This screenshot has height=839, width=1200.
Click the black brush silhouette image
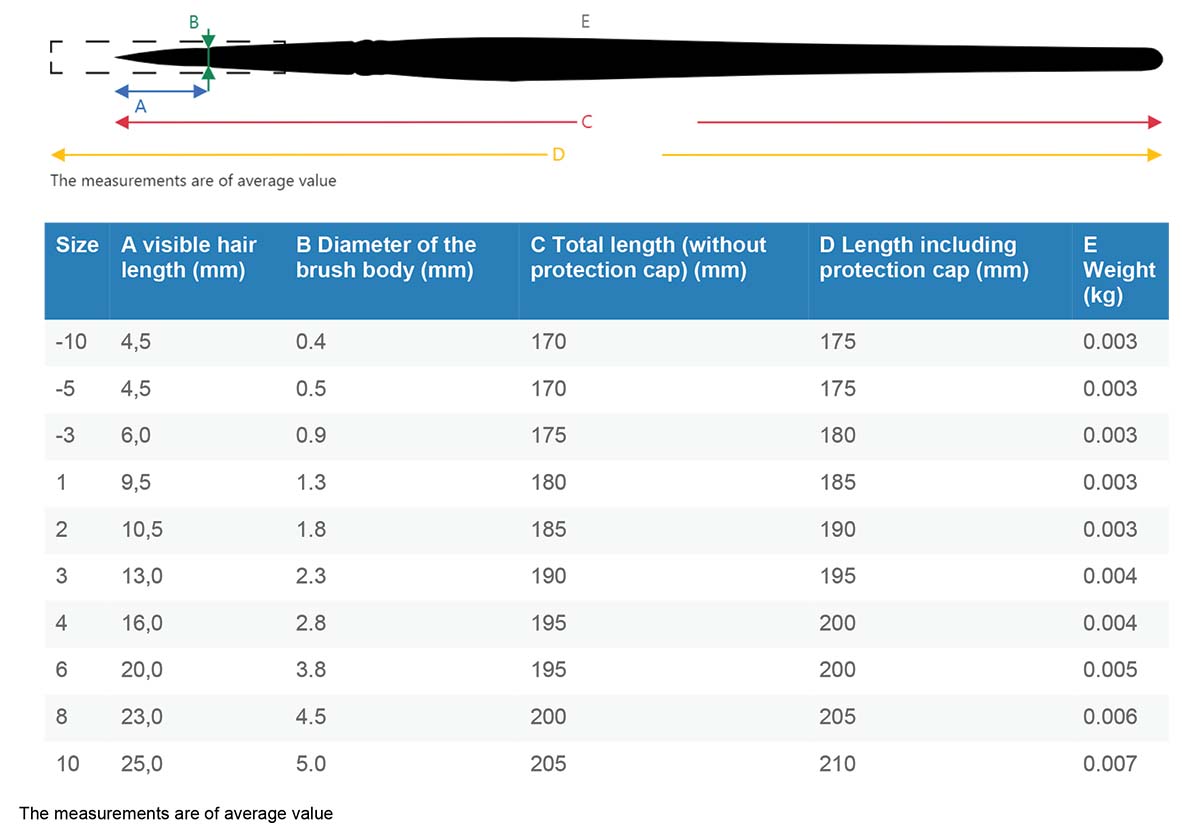pos(638,58)
